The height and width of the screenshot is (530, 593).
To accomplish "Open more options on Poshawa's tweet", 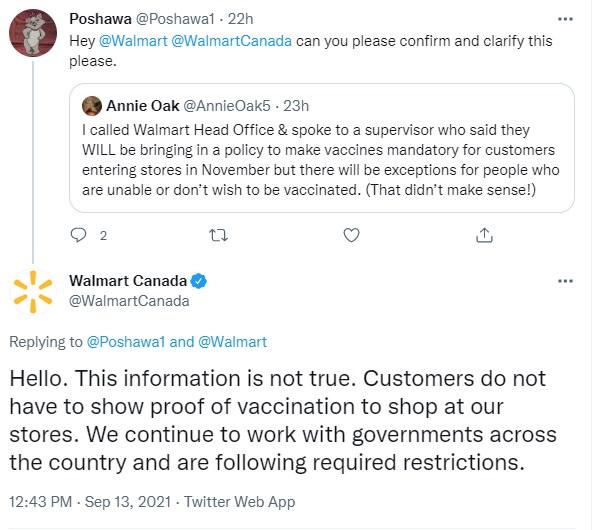I will point(565,19).
